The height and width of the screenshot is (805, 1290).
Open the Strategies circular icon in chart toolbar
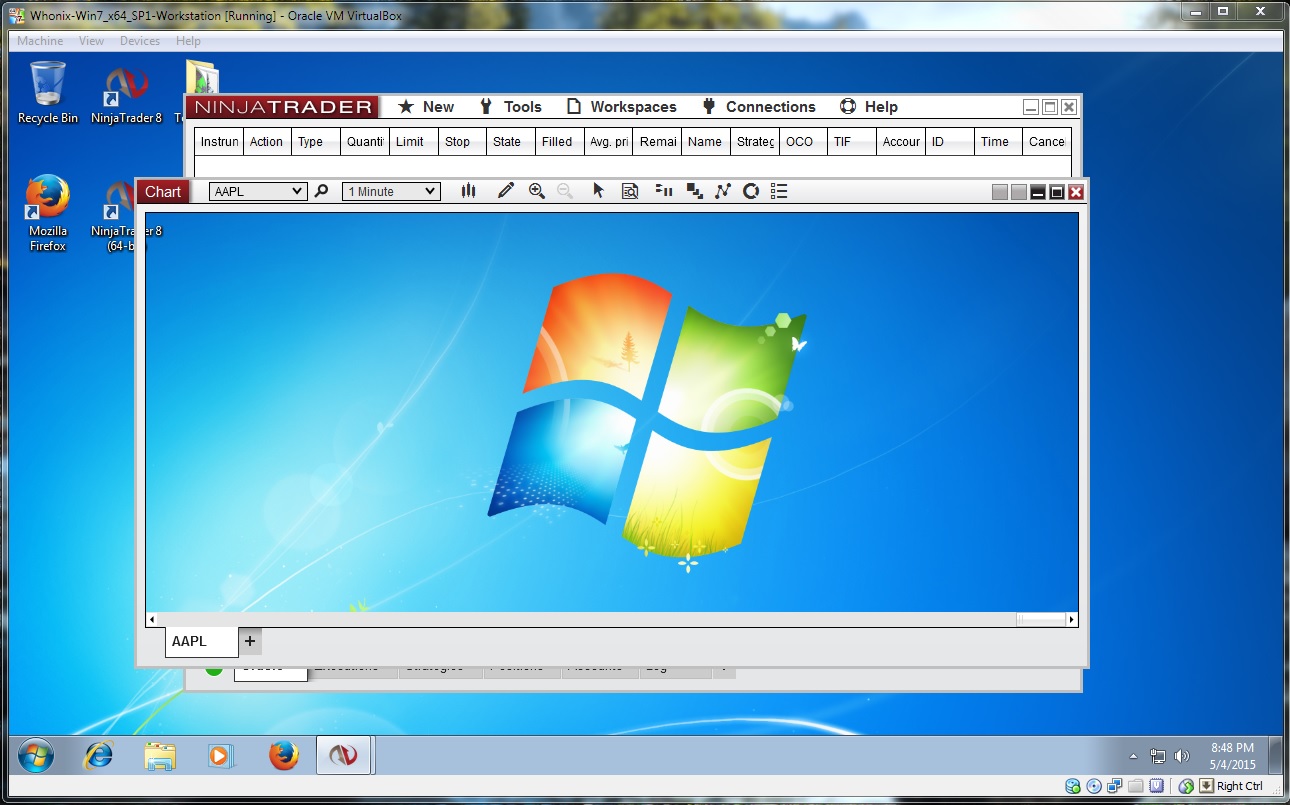tap(751, 191)
